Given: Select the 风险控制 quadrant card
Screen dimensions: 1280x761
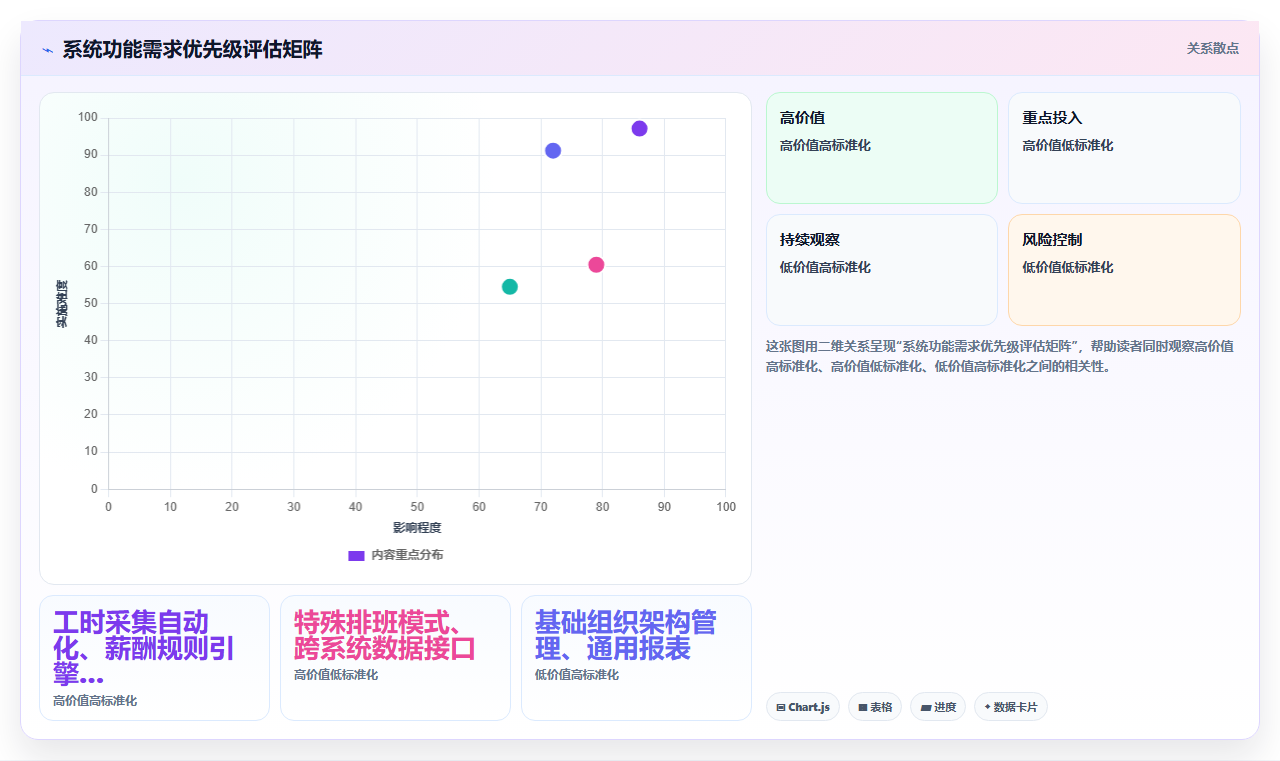Looking at the screenshot, I should [1124, 270].
